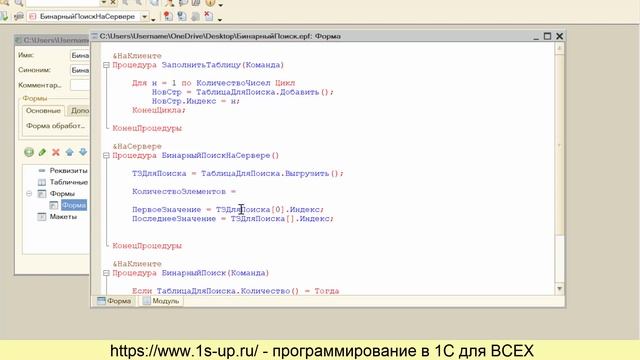The height and width of the screenshot is (360, 640).
Task: Move the item down with the blue down arrow
Action: click(83, 152)
